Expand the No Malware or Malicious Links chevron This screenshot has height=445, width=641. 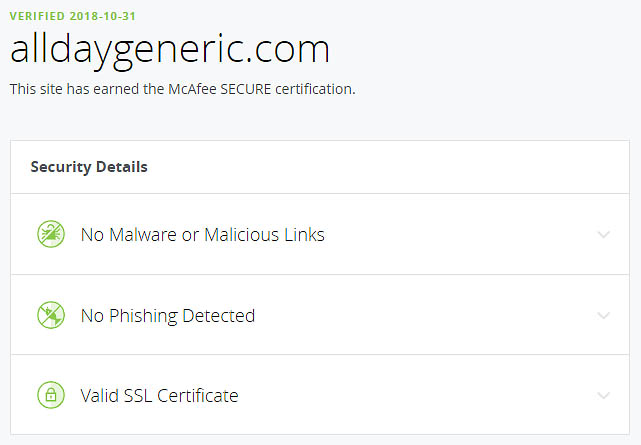coord(603,234)
